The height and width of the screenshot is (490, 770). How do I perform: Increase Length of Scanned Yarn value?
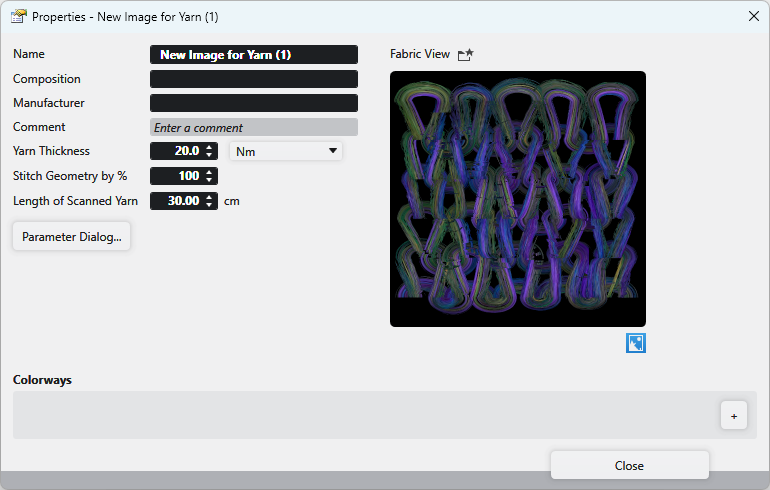point(209,197)
